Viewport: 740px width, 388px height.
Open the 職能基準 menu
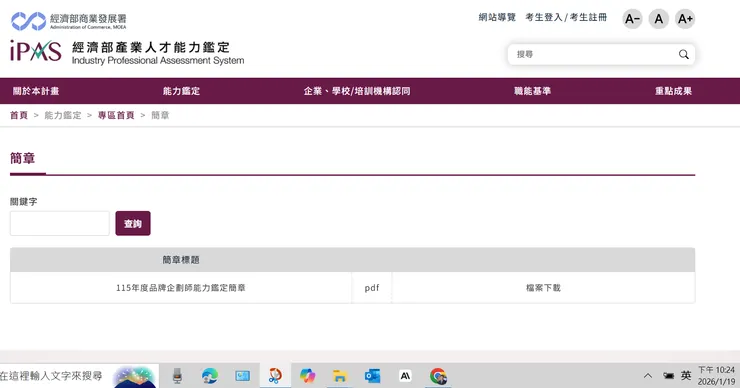coord(532,91)
